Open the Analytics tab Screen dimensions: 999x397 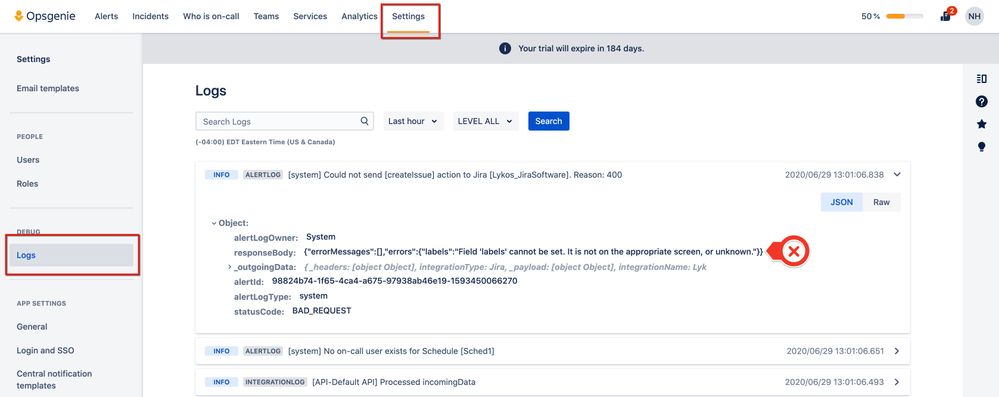pyautogui.click(x=359, y=17)
